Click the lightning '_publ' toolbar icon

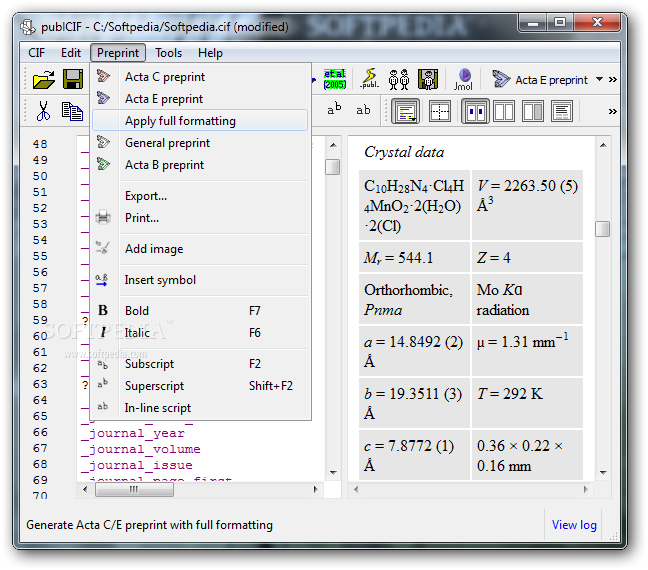(369, 79)
